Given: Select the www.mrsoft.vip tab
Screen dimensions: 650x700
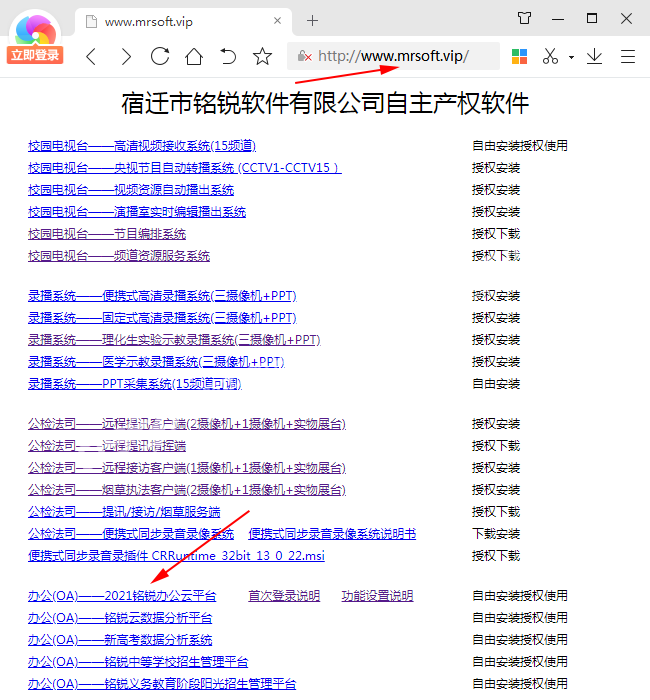Looking at the screenshot, I should point(183,21).
